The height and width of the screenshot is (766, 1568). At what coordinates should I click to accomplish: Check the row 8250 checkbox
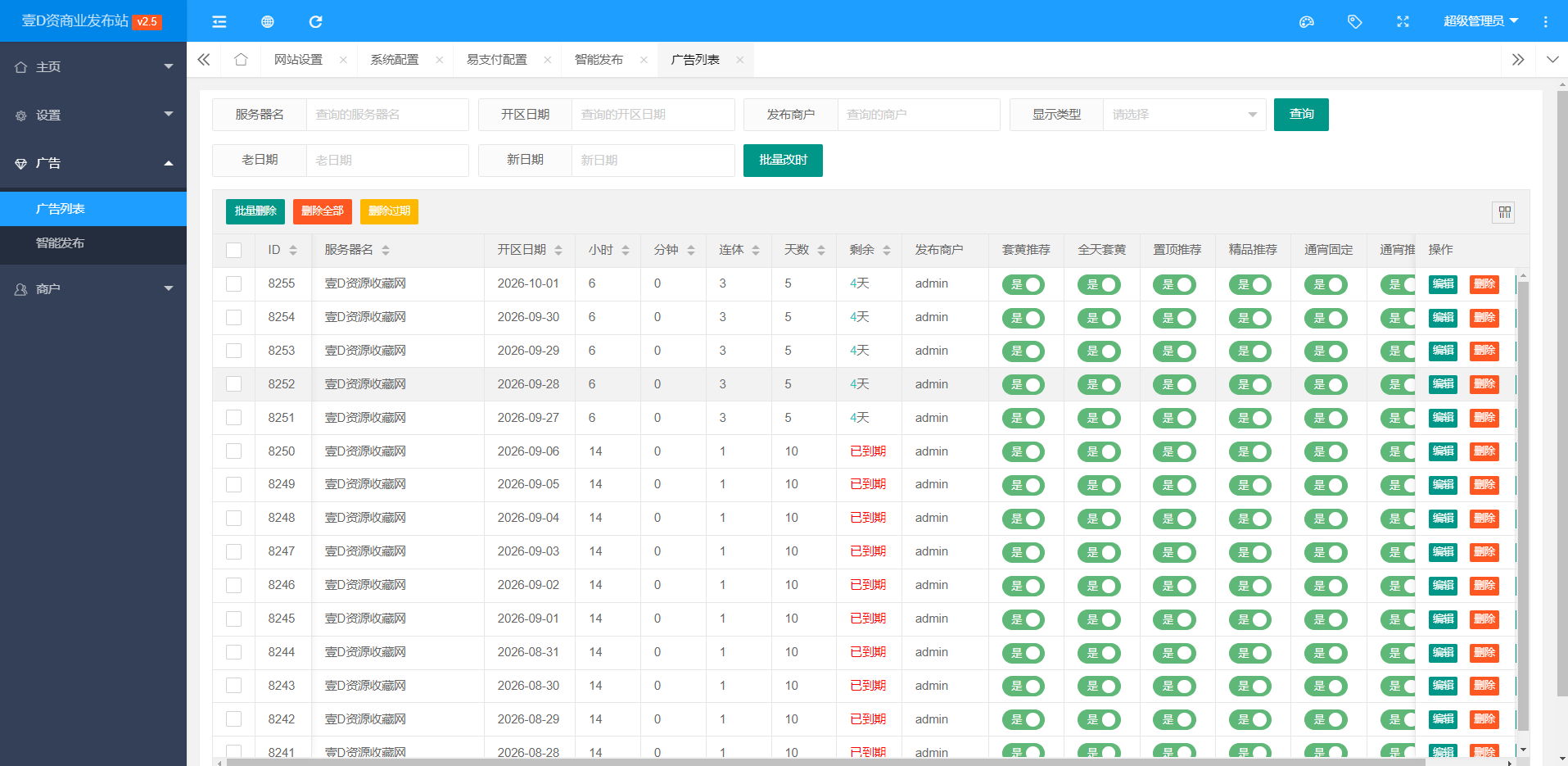click(x=234, y=451)
